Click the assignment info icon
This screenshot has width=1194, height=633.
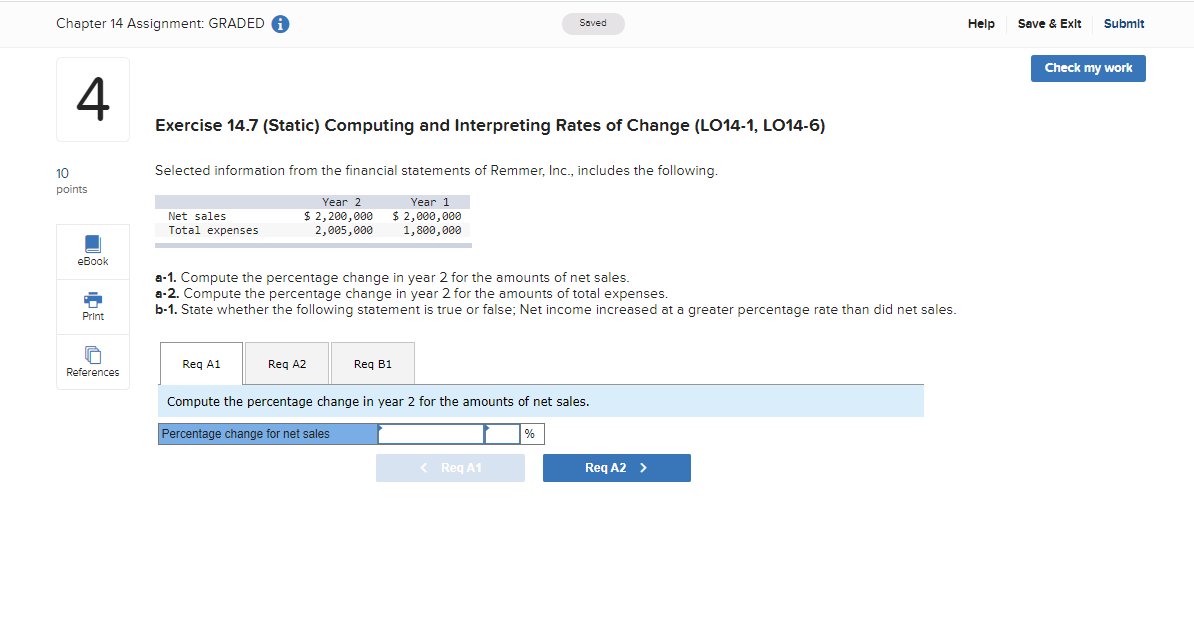click(x=280, y=23)
